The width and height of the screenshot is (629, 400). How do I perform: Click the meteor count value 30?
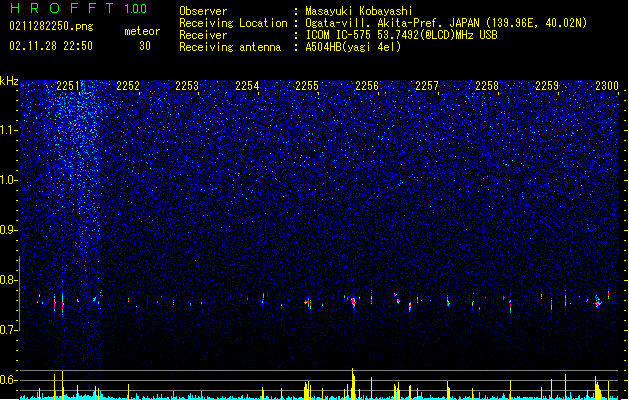click(145, 46)
